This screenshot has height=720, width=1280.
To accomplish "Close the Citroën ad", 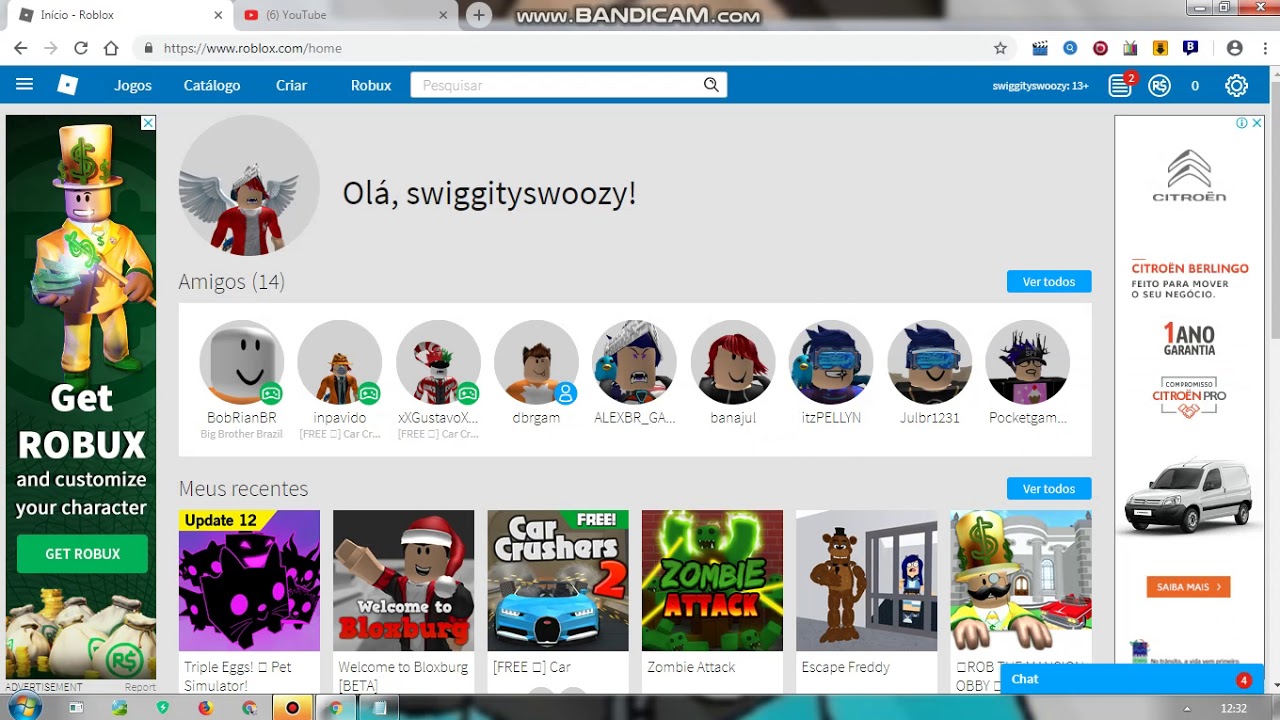I will (x=1257, y=123).
